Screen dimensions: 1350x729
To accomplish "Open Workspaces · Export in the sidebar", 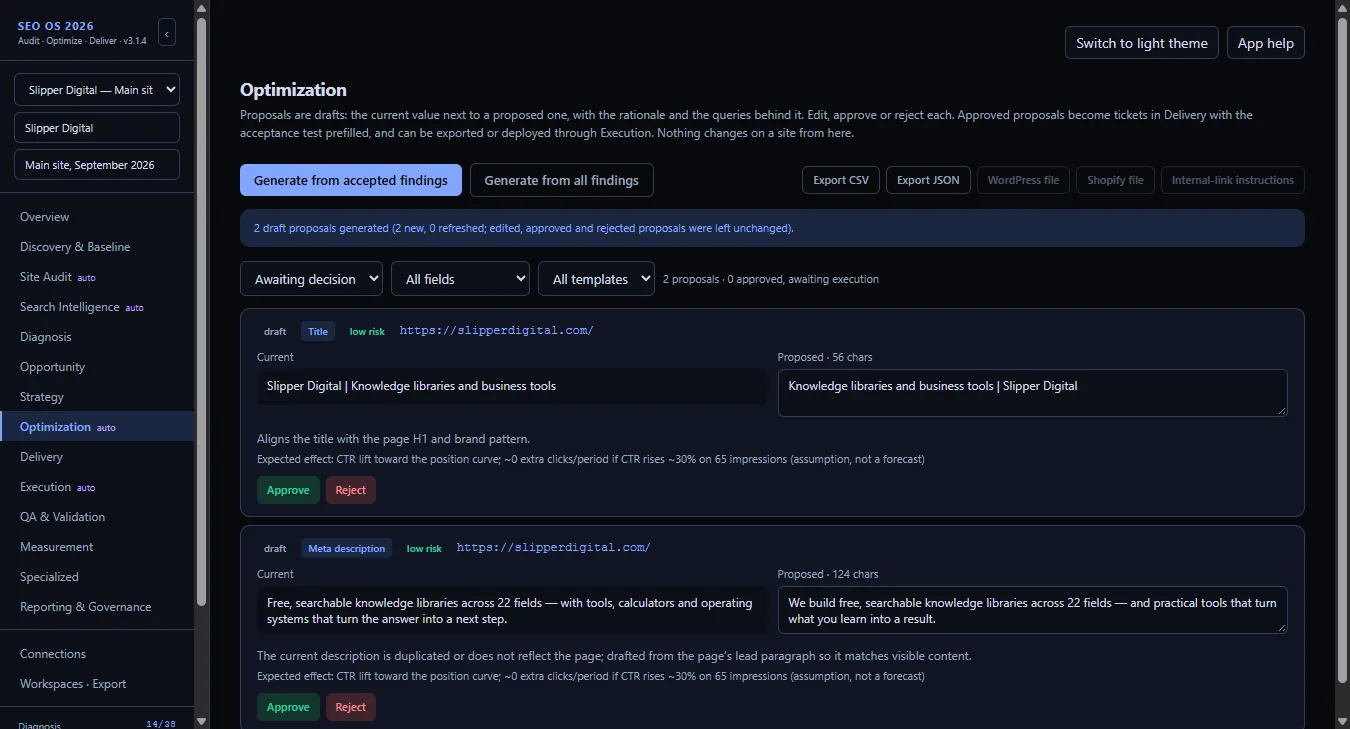I will coord(97,684).
